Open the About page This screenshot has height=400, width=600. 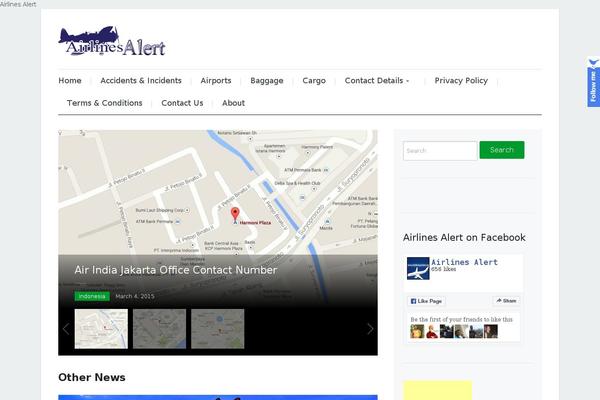tap(233, 103)
